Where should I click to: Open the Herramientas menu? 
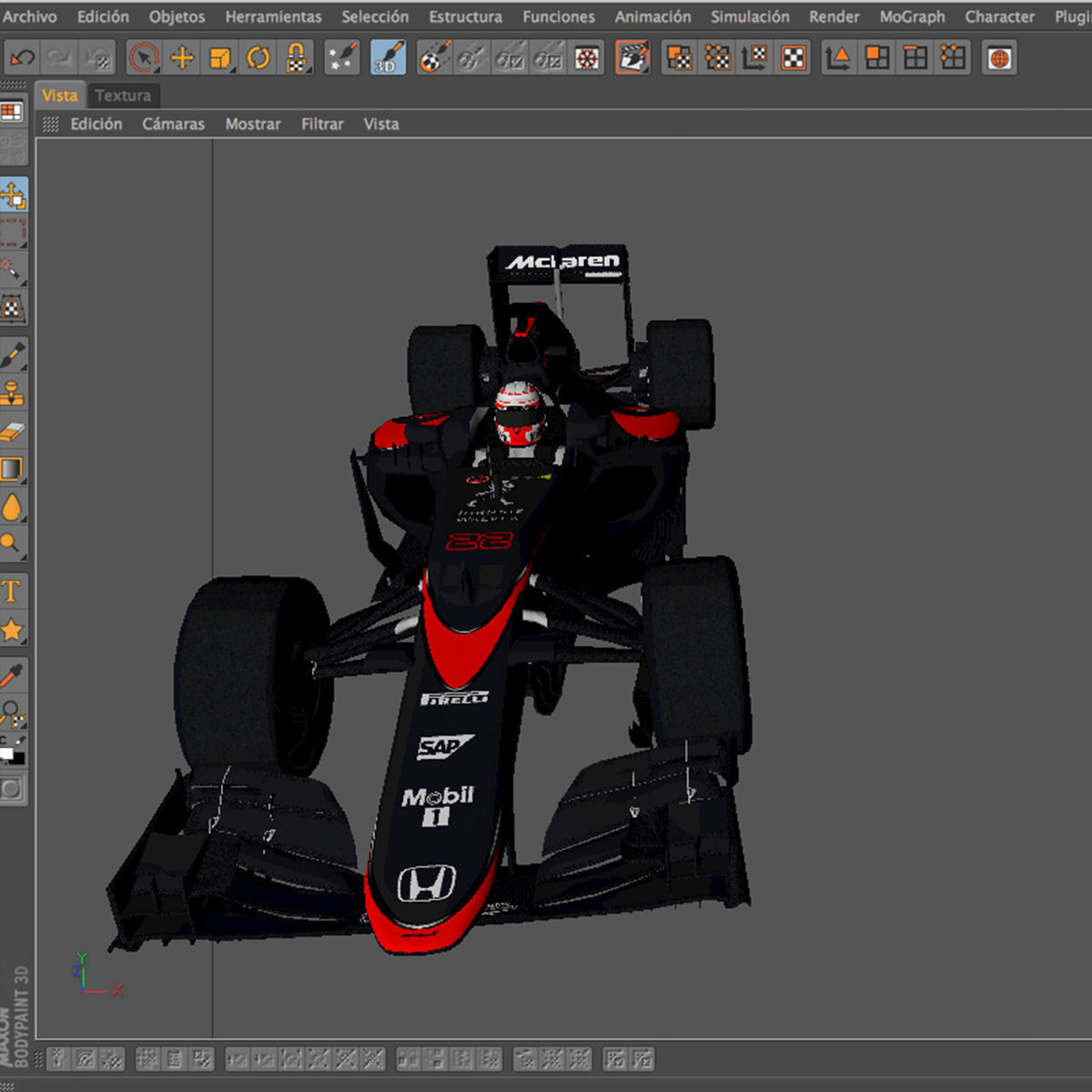[x=274, y=16]
